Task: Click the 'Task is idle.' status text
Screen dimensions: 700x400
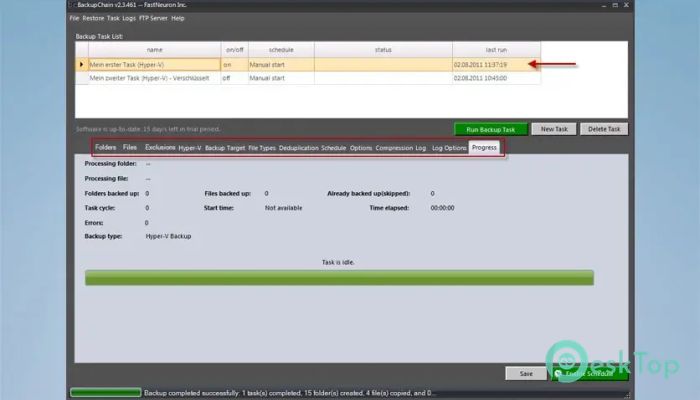Action: (338, 262)
